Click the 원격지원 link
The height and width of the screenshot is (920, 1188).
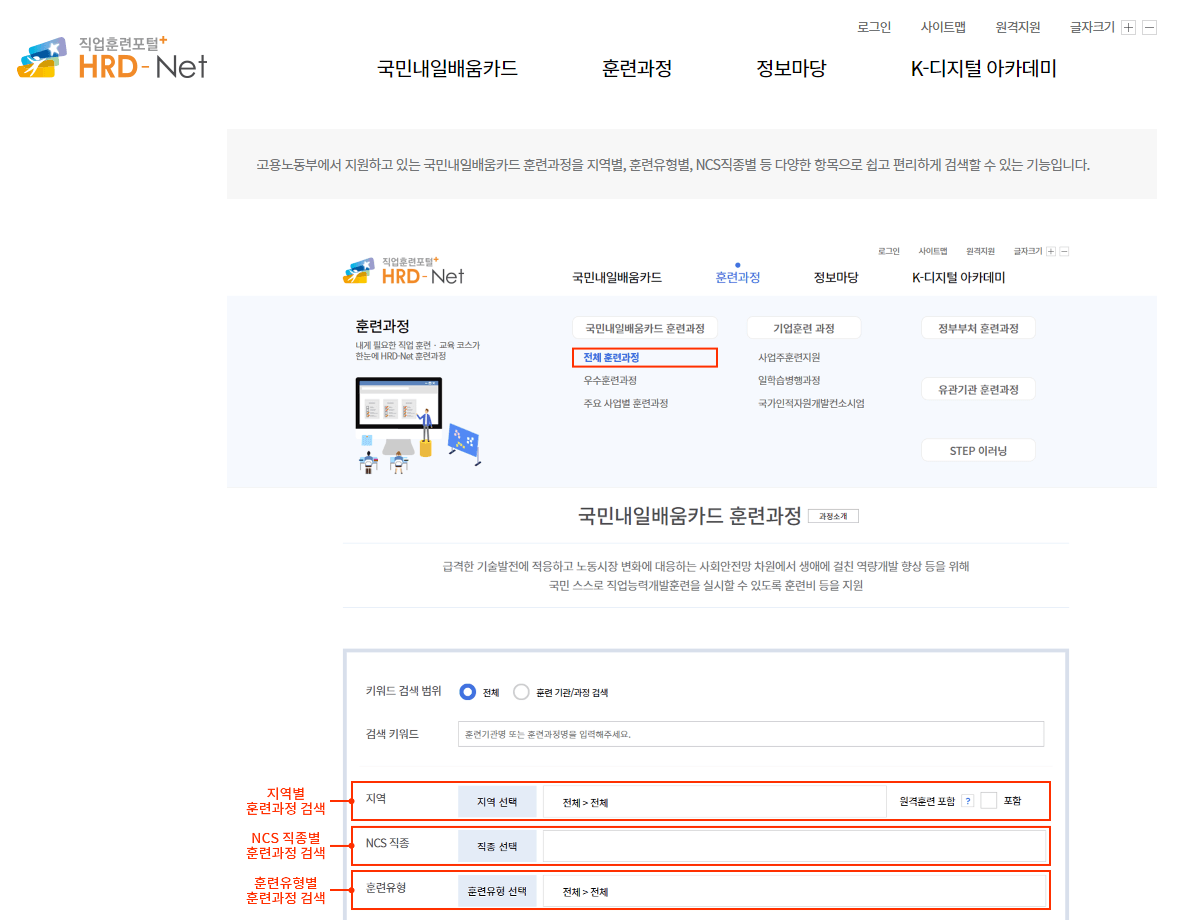(x=1017, y=27)
